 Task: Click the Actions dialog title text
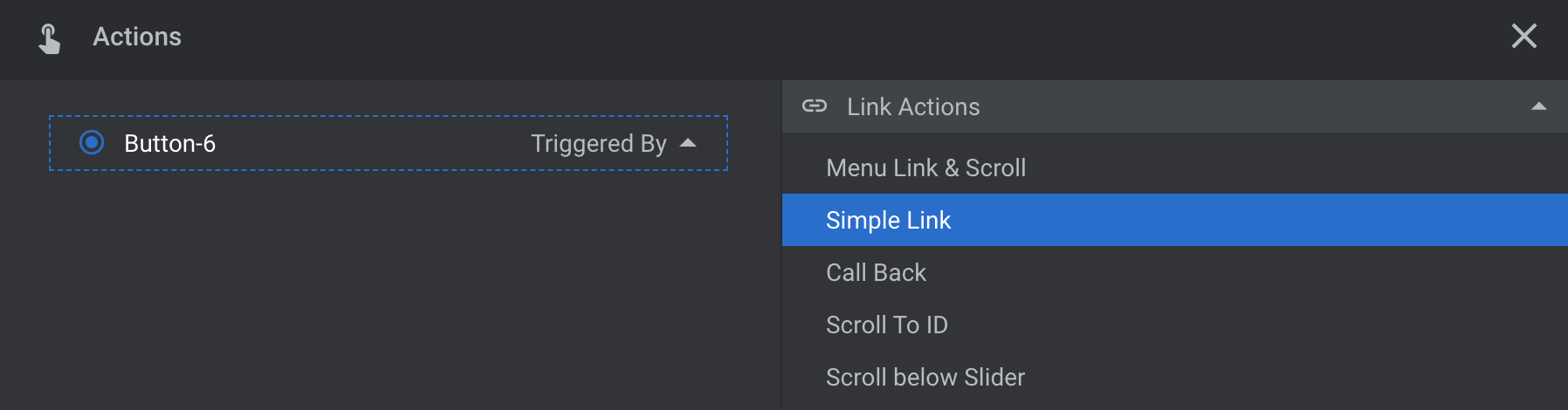coord(137,37)
